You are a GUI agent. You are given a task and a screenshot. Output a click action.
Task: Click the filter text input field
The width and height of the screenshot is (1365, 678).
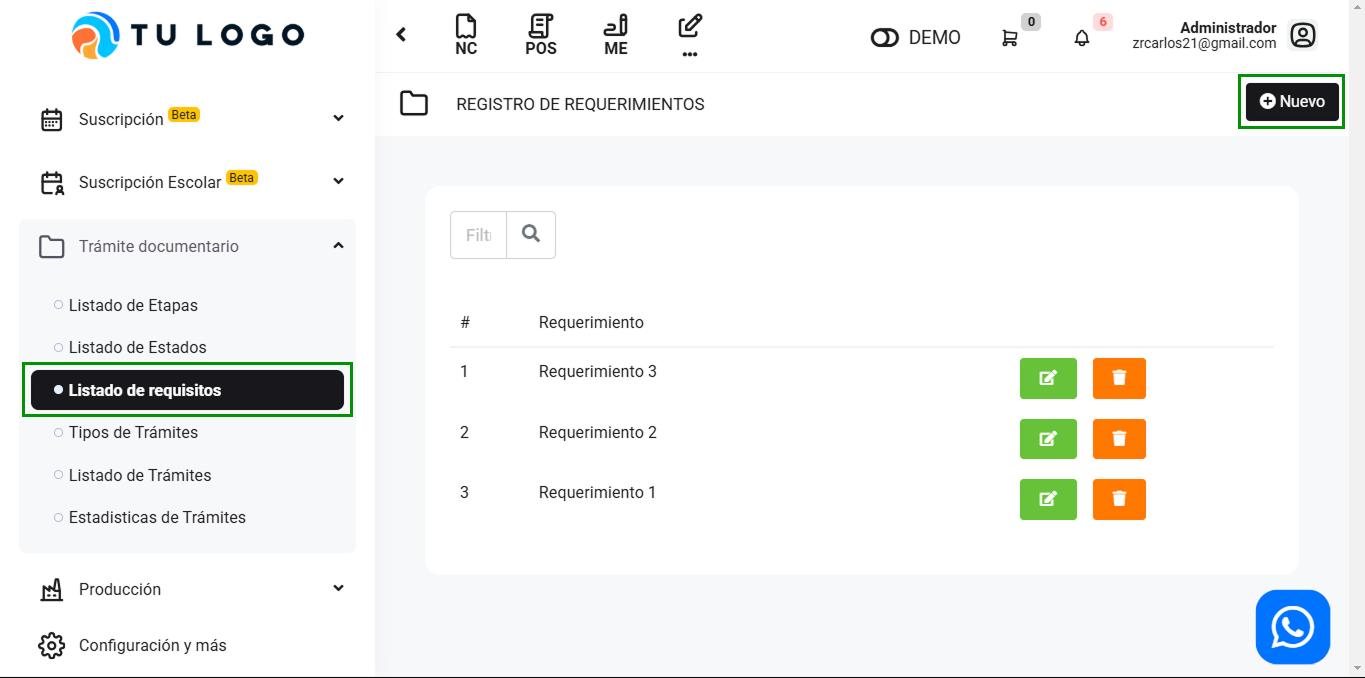479,235
